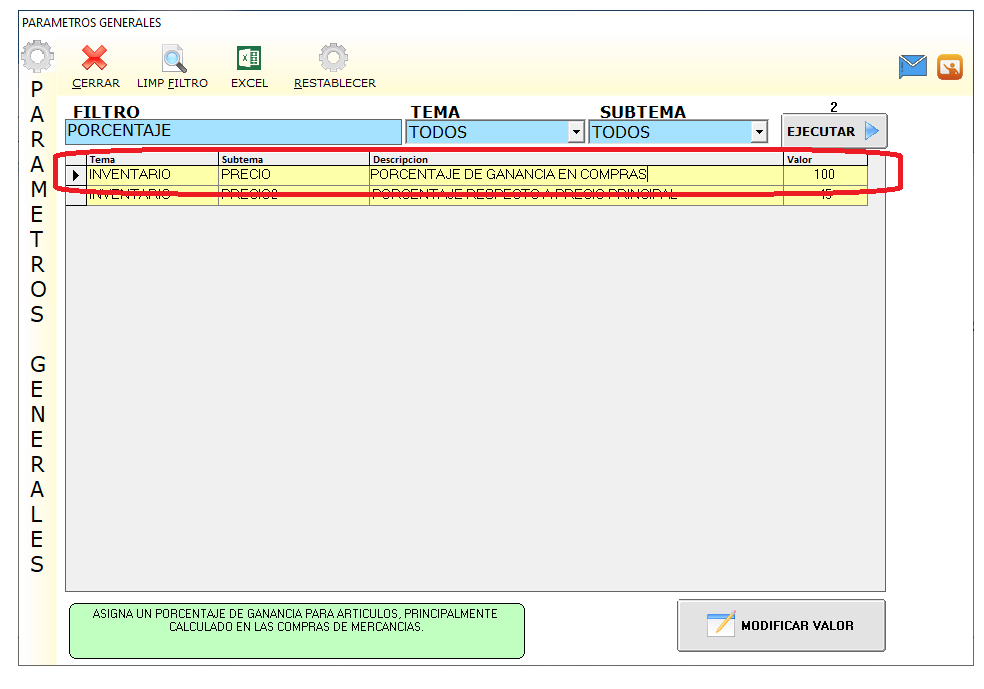This screenshot has height=689, width=984.
Task: Click the Subtema column header
Action: point(293,159)
